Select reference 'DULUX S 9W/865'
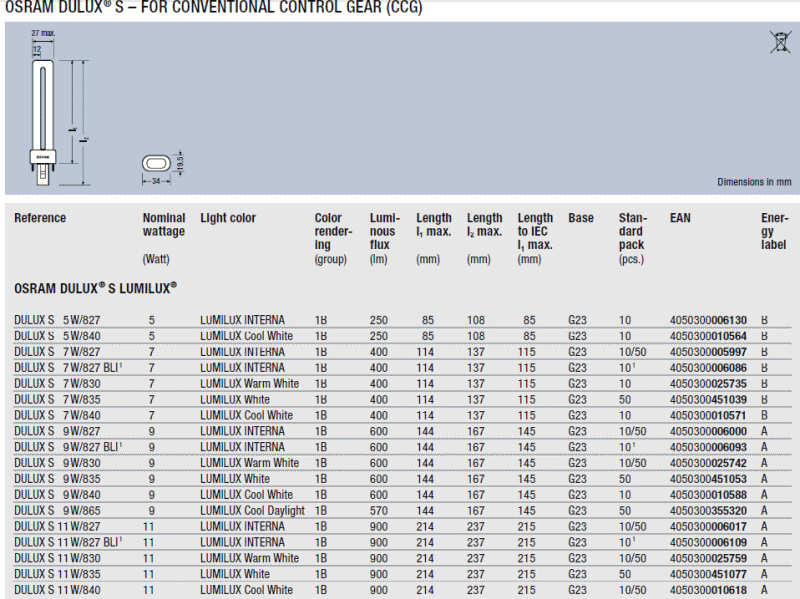 (57, 510)
